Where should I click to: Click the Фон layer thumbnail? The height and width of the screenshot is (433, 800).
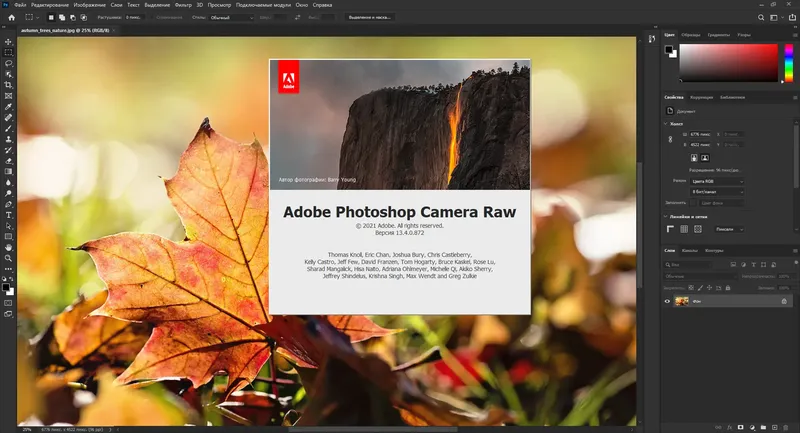point(682,301)
